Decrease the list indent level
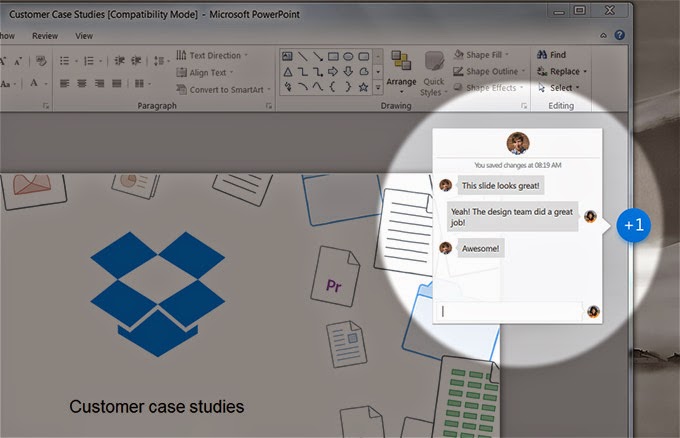The width and height of the screenshot is (680, 438). point(119,61)
